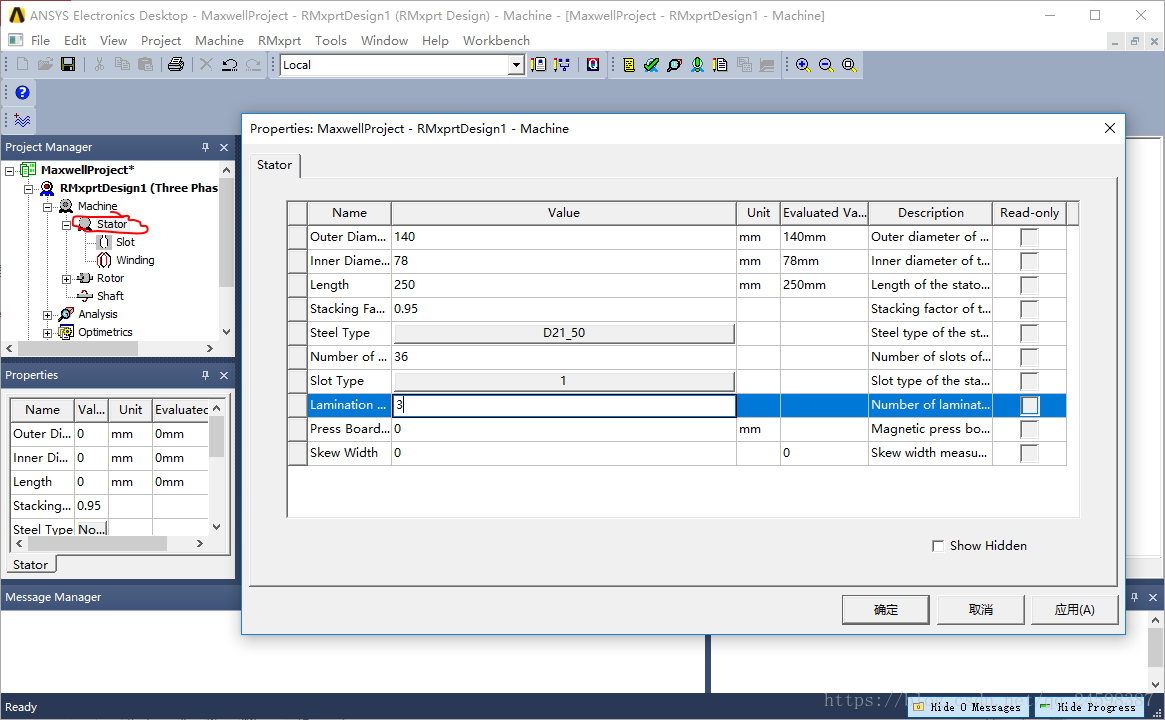Toggle Read-only checkbox for Outer Diameter row
The image size is (1165, 720).
[1029, 237]
